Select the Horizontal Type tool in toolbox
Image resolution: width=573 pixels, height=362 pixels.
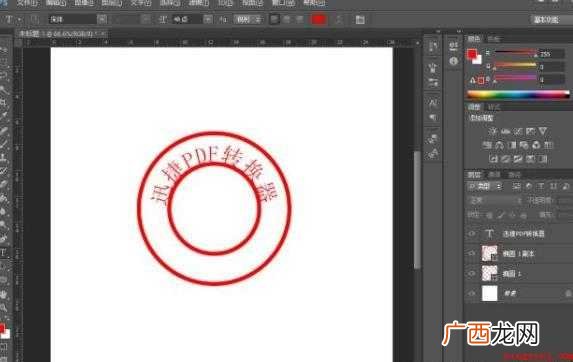point(4,252)
